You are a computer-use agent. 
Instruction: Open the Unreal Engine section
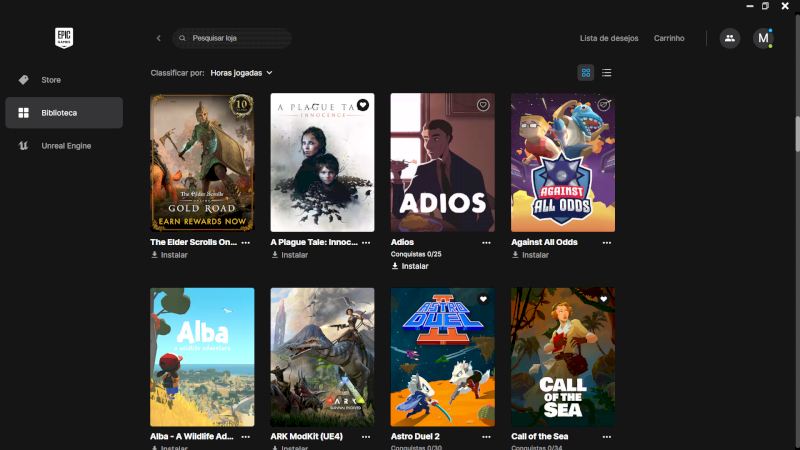[64, 146]
